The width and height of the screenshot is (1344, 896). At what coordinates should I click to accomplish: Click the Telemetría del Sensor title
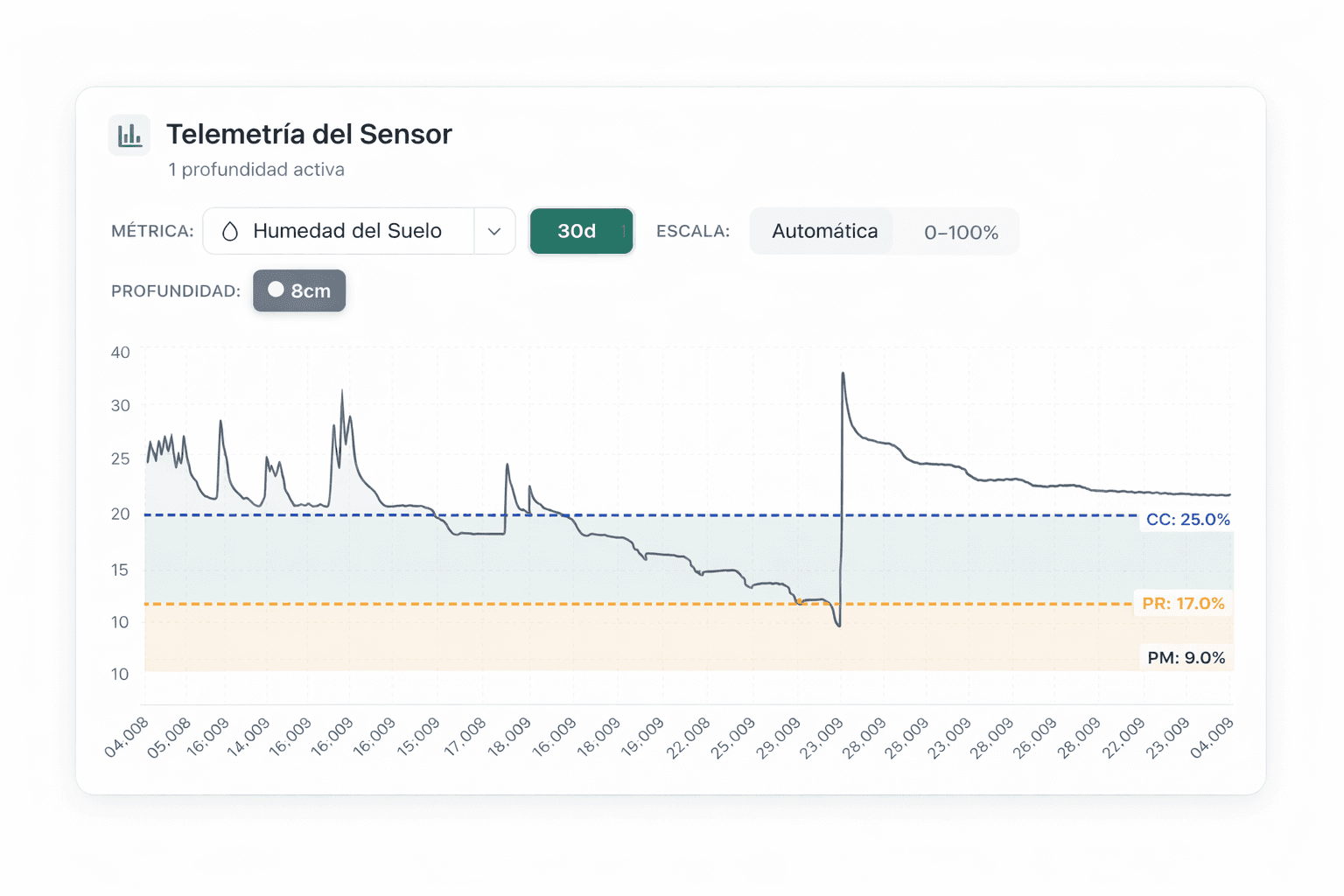click(x=309, y=134)
